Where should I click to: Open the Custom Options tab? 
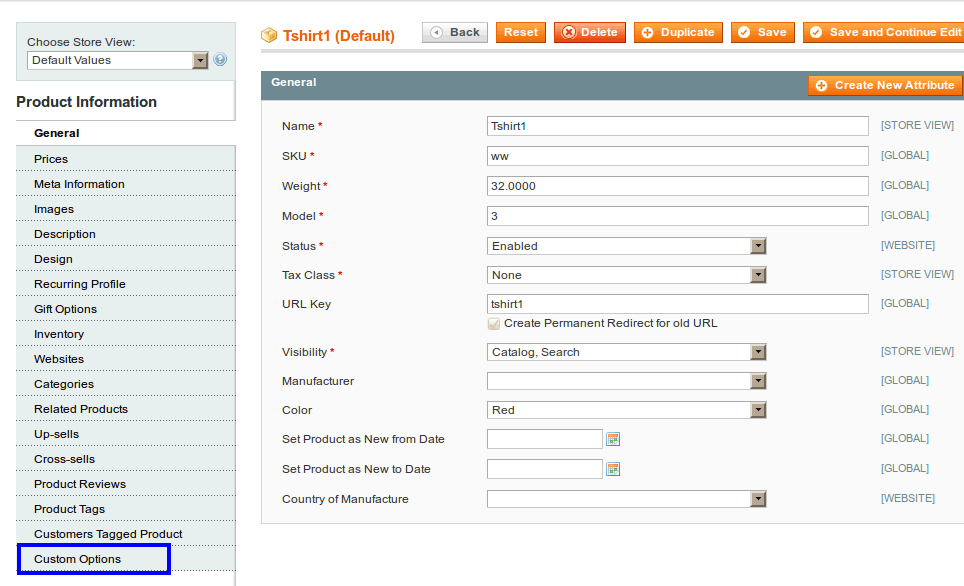[x=78, y=559]
